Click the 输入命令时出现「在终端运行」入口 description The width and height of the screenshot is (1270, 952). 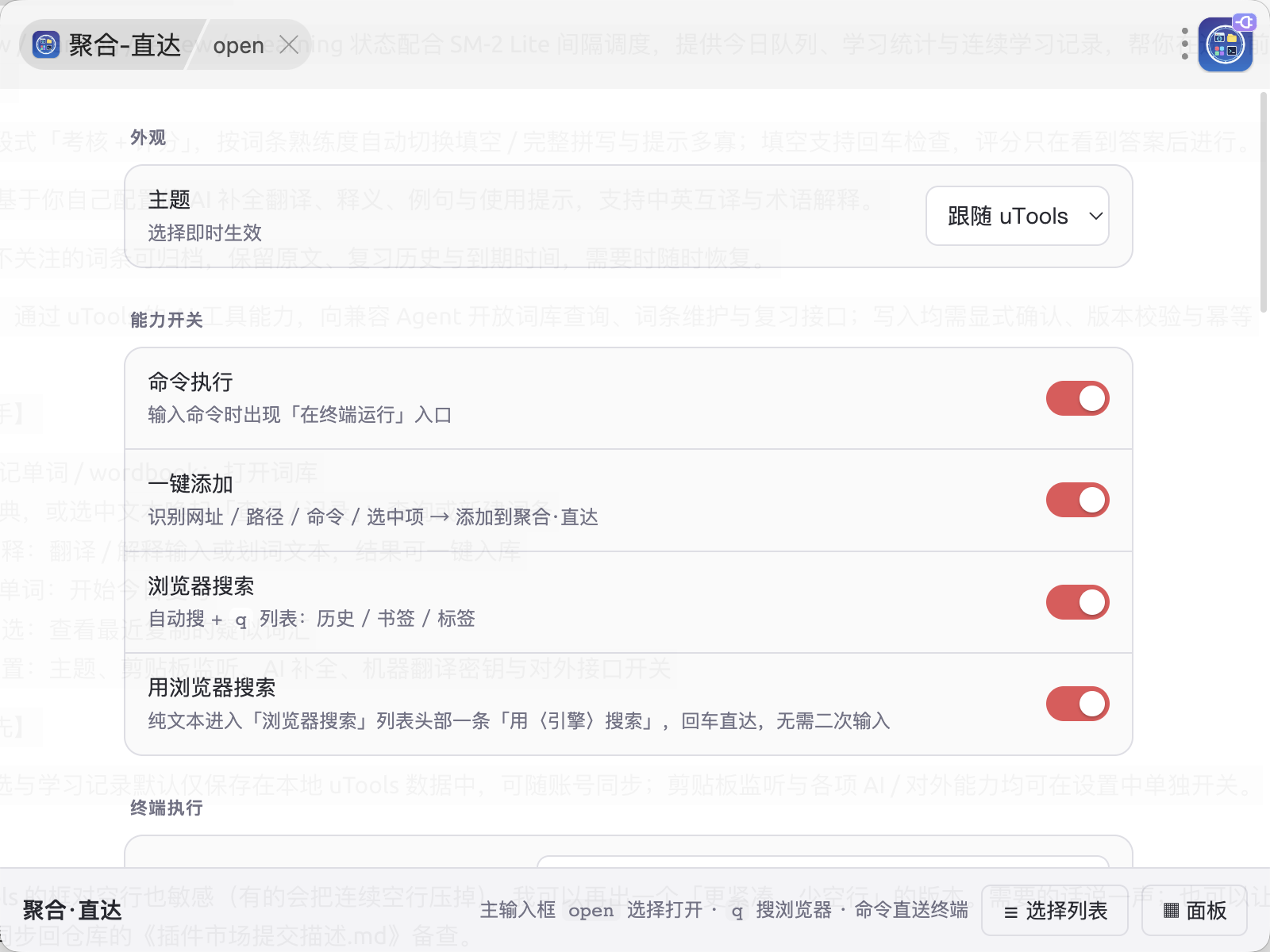[x=300, y=415]
